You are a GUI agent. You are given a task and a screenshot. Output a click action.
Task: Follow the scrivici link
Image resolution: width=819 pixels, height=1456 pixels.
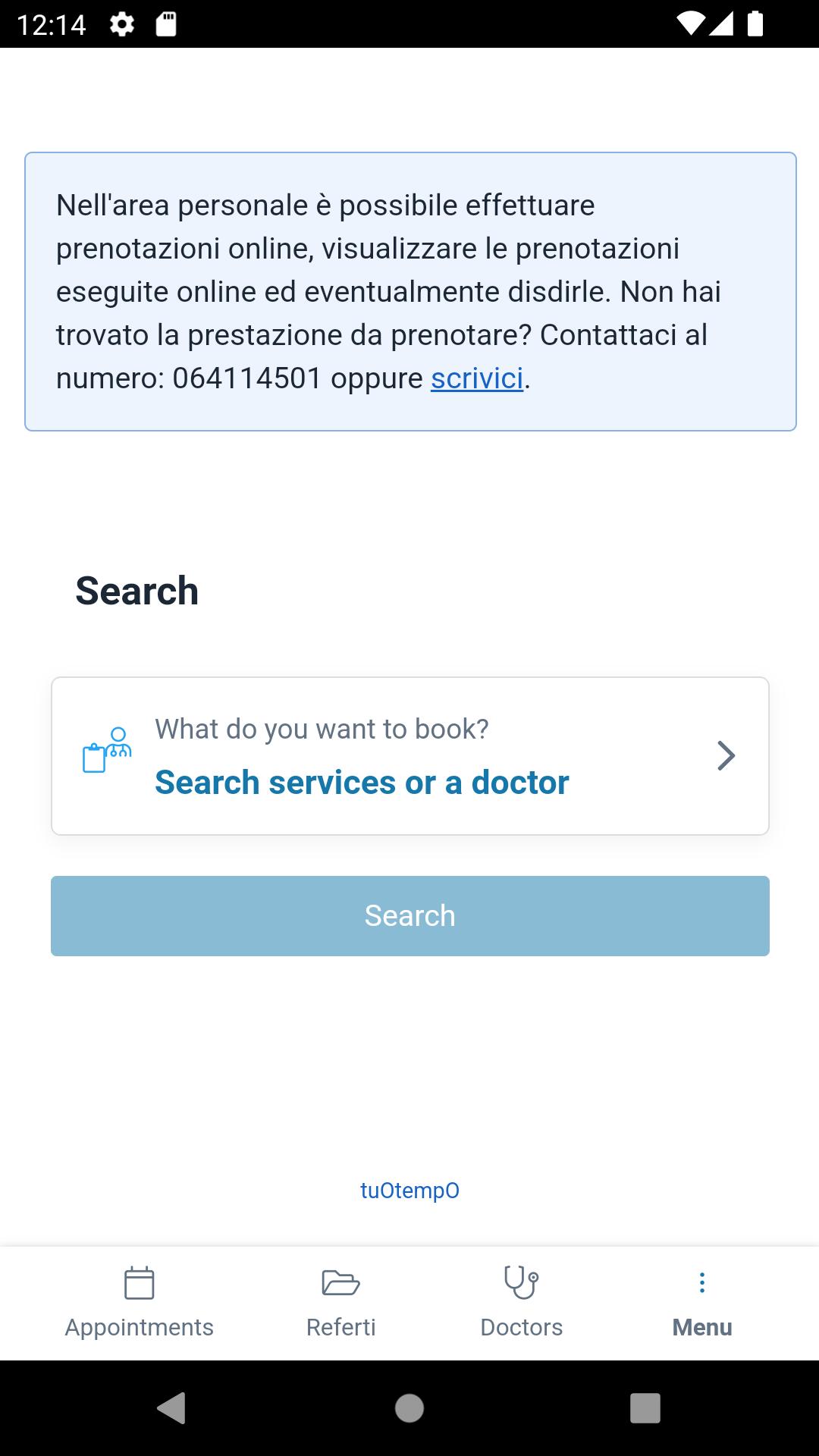point(477,378)
